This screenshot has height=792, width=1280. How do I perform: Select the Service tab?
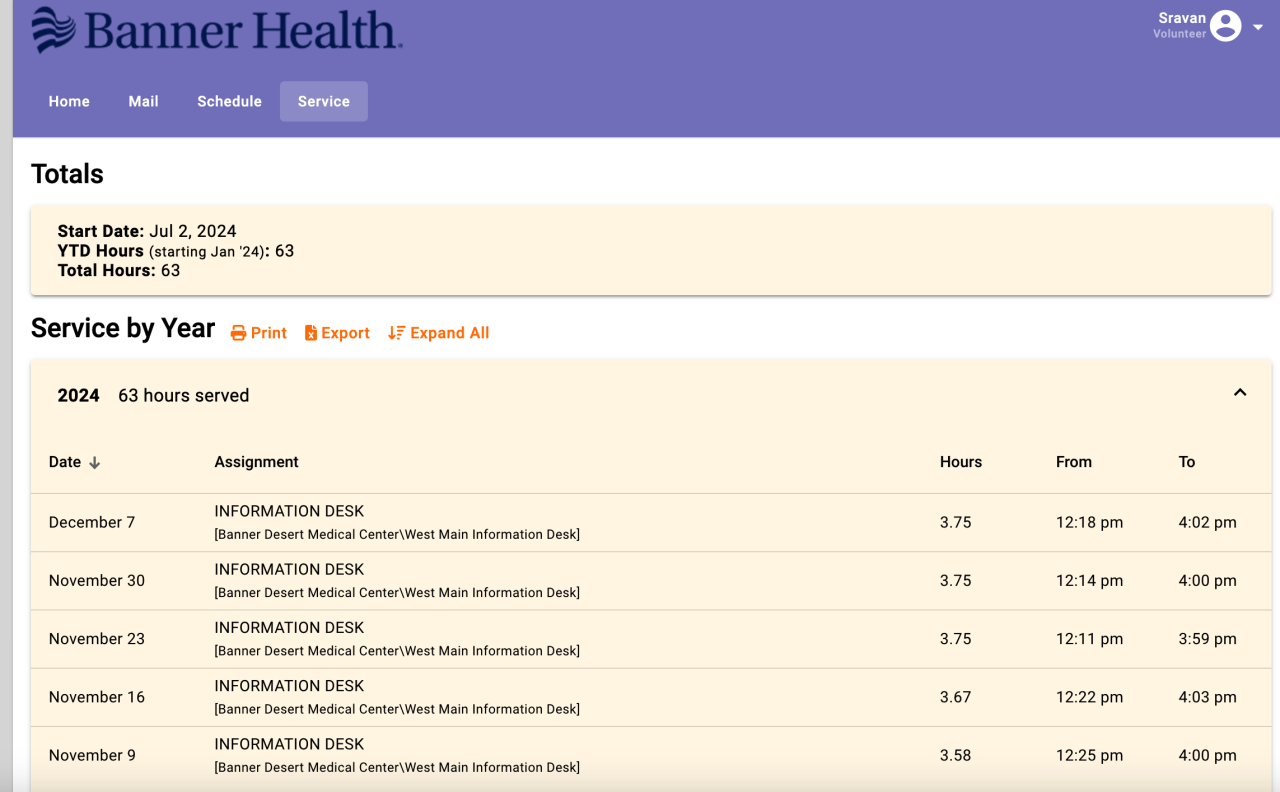click(x=323, y=101)
